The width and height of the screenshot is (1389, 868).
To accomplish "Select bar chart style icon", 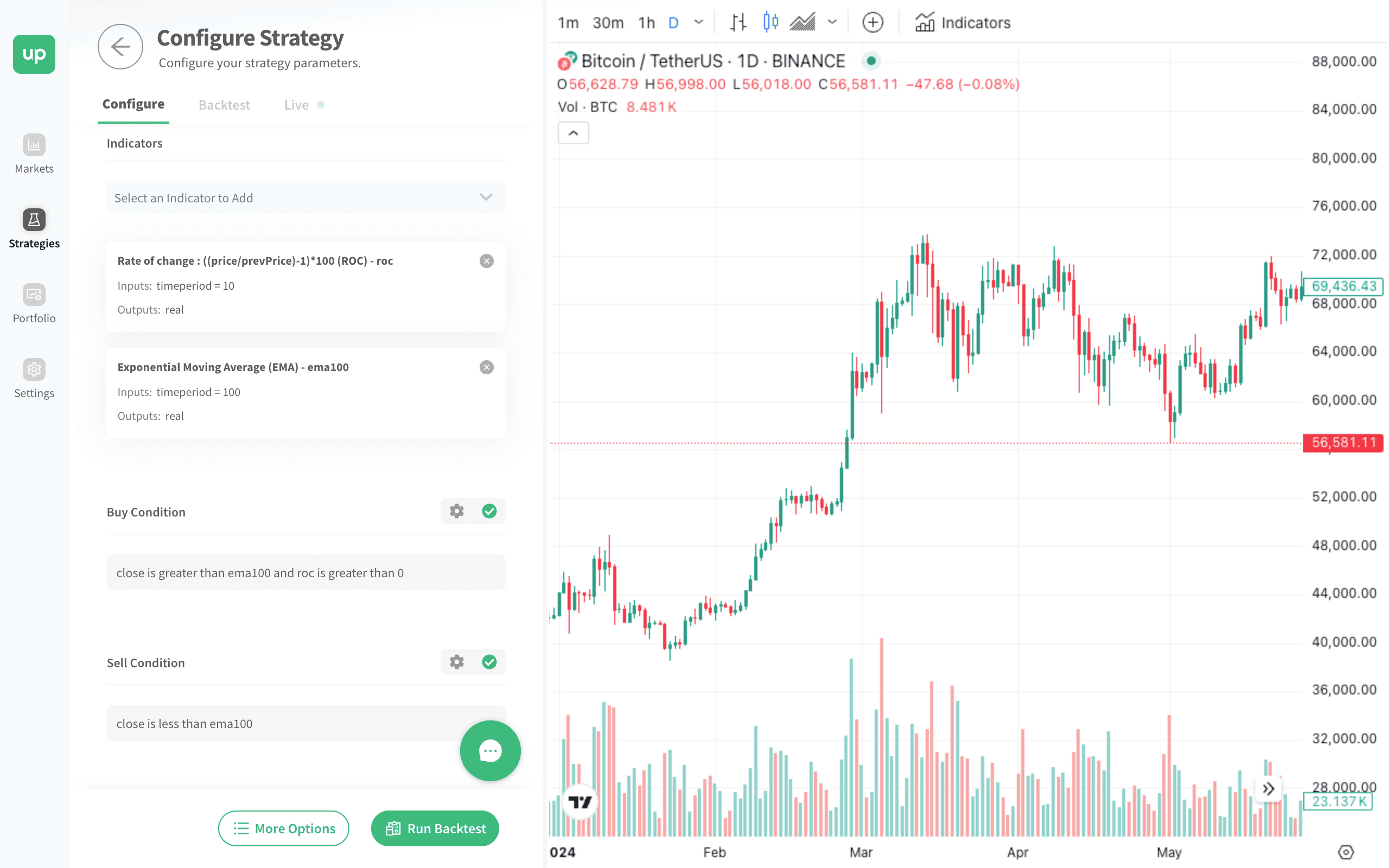I will (738, 22).
